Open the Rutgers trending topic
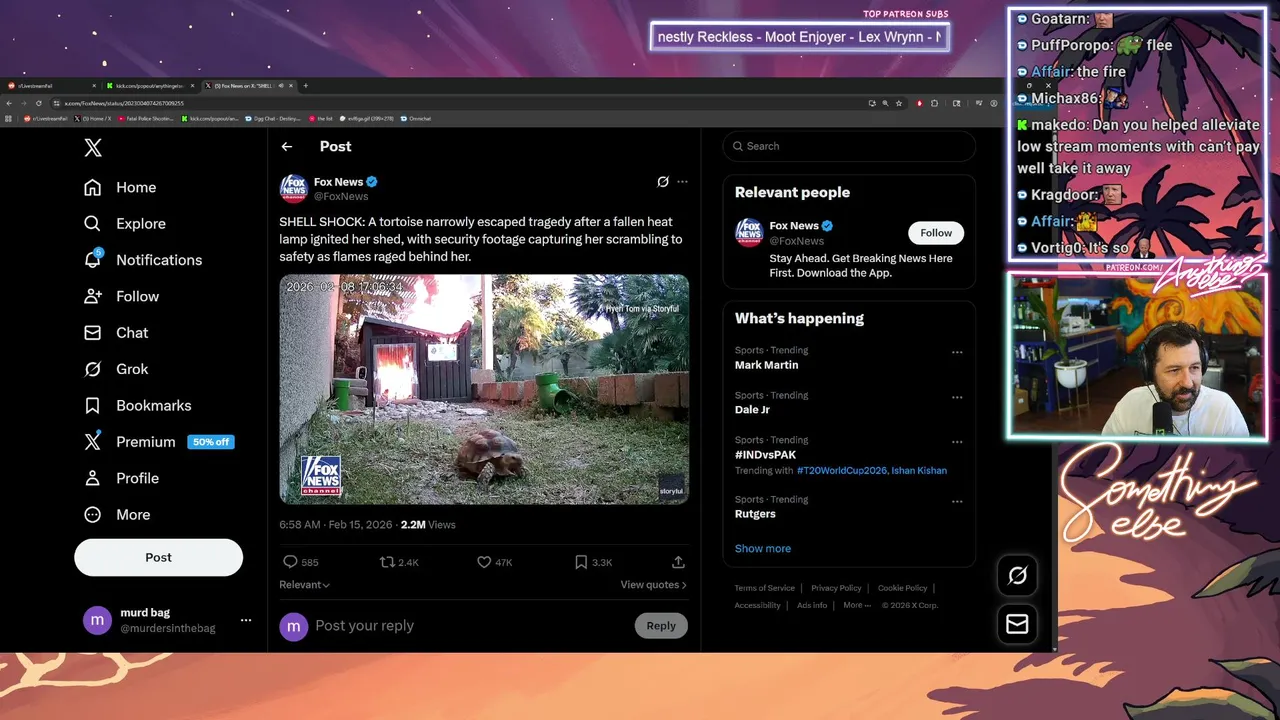1280x720 pixels. pyautogui.click(x=755, y=514)
